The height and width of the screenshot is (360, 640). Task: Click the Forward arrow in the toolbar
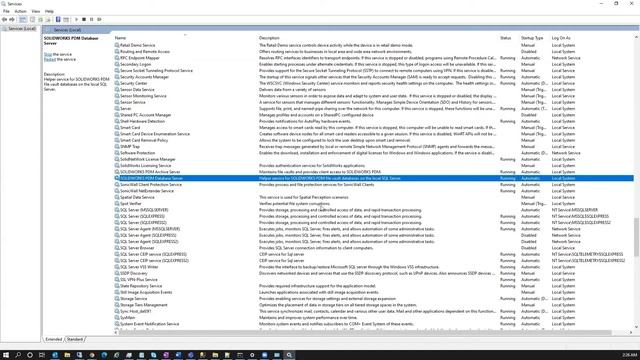(x=12, y=20)
